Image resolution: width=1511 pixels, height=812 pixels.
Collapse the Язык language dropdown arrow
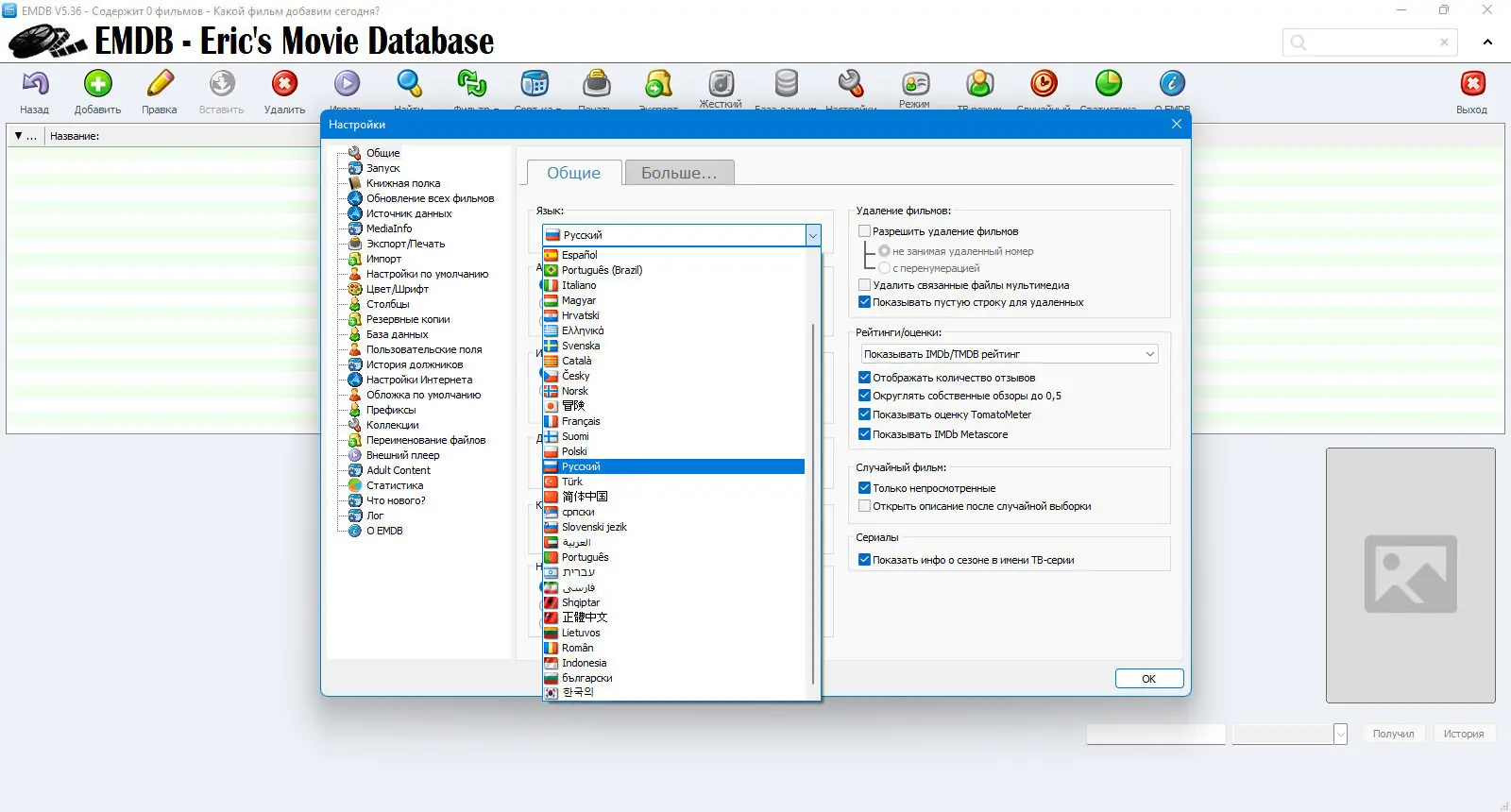812,235
